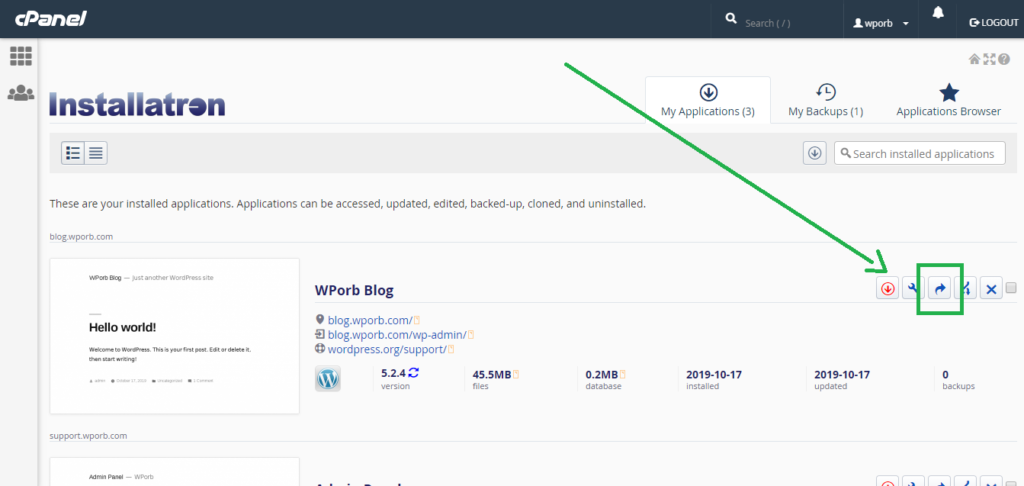Open the wrench edit icon for WPorb Blog
1024x486 pixels.
[x=914, y=288]
